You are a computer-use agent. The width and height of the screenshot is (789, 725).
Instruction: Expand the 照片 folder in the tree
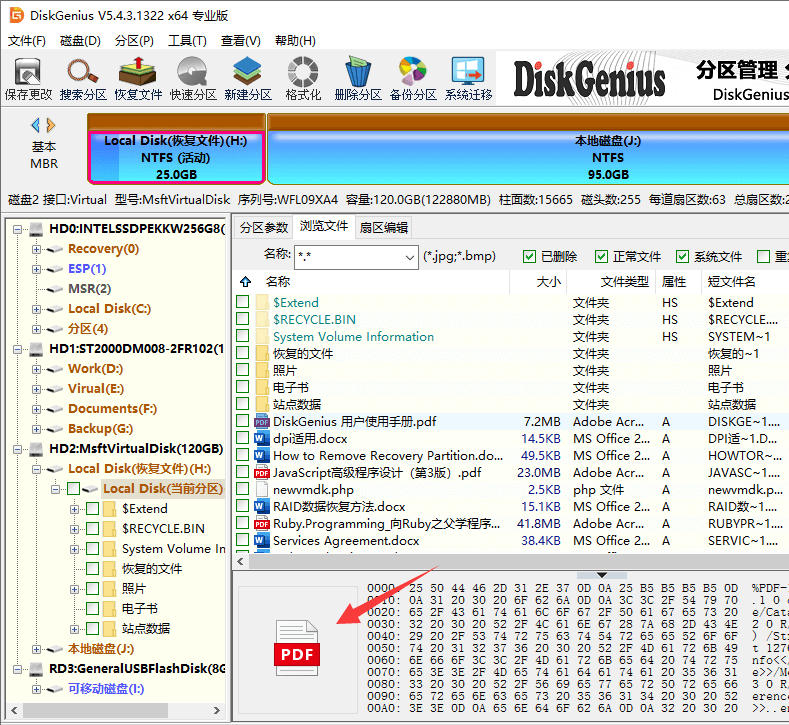(x=74, y=589)
